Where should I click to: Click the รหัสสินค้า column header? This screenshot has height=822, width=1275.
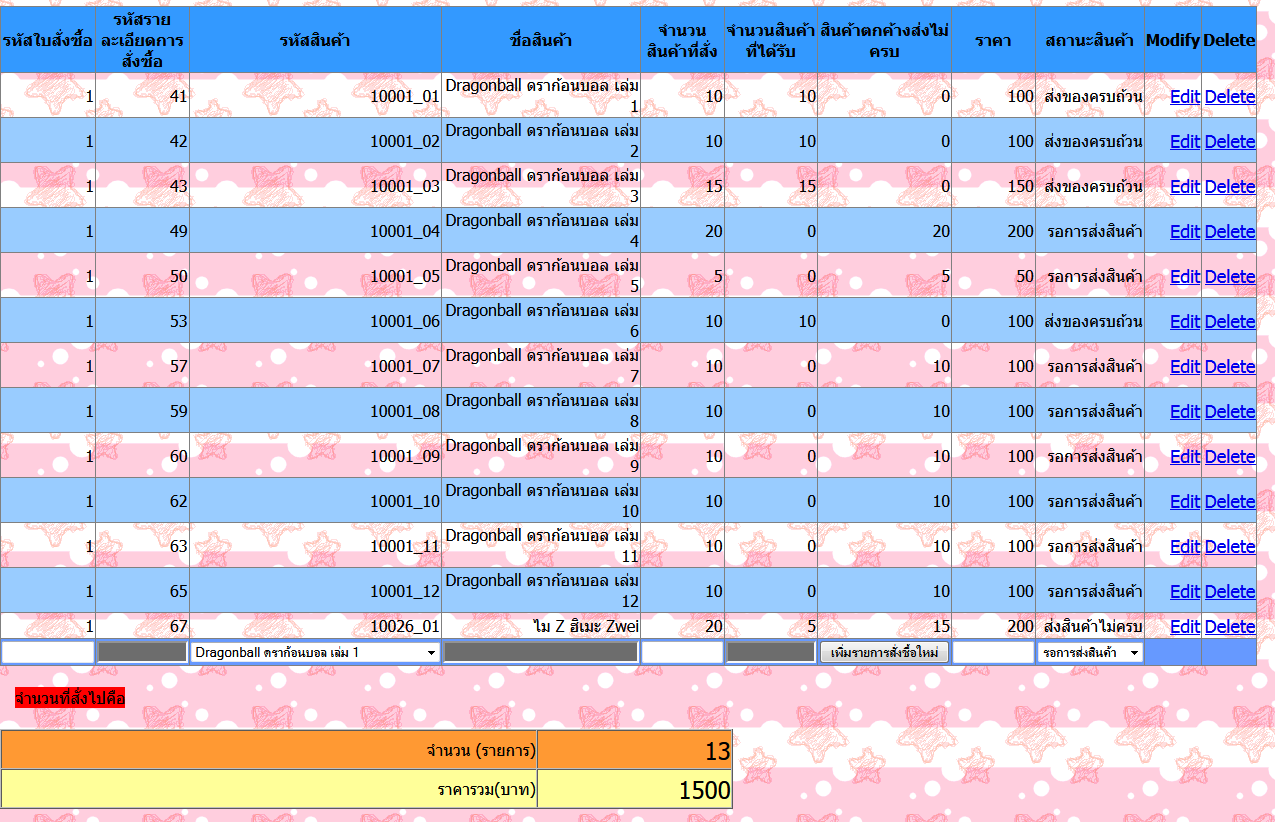(315, 41)
